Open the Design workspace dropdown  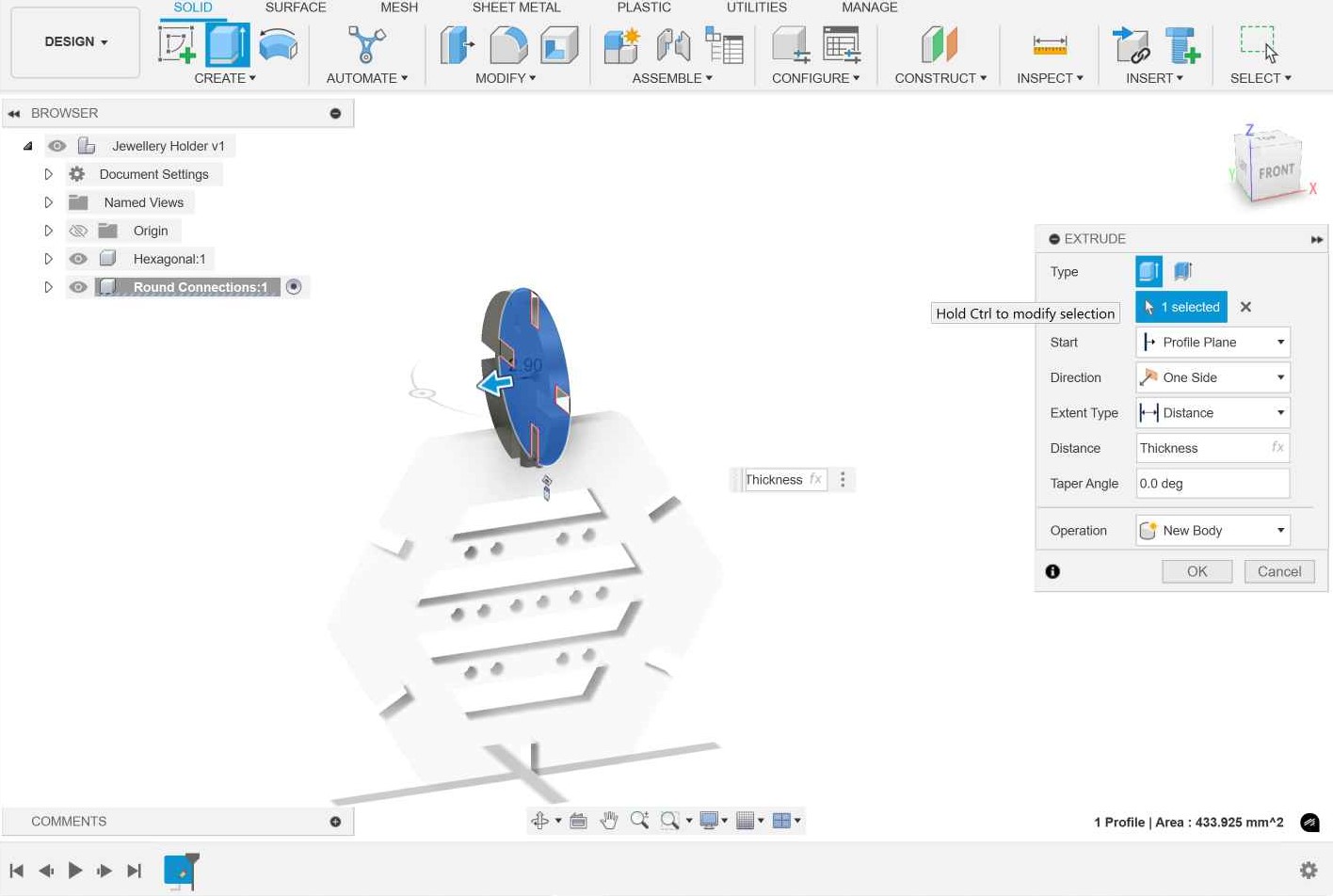(75, 42)
